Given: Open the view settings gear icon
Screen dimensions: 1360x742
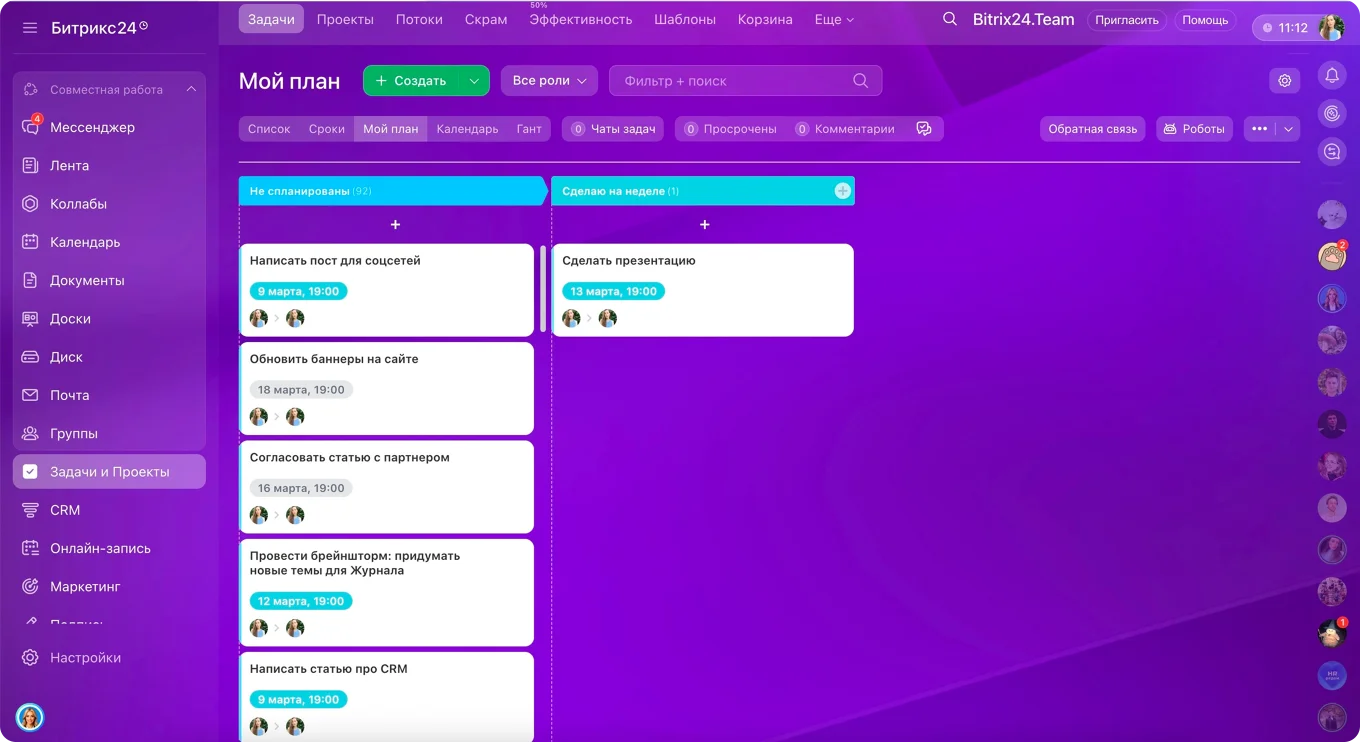Looking at the screenshot, I should 1285,81.
